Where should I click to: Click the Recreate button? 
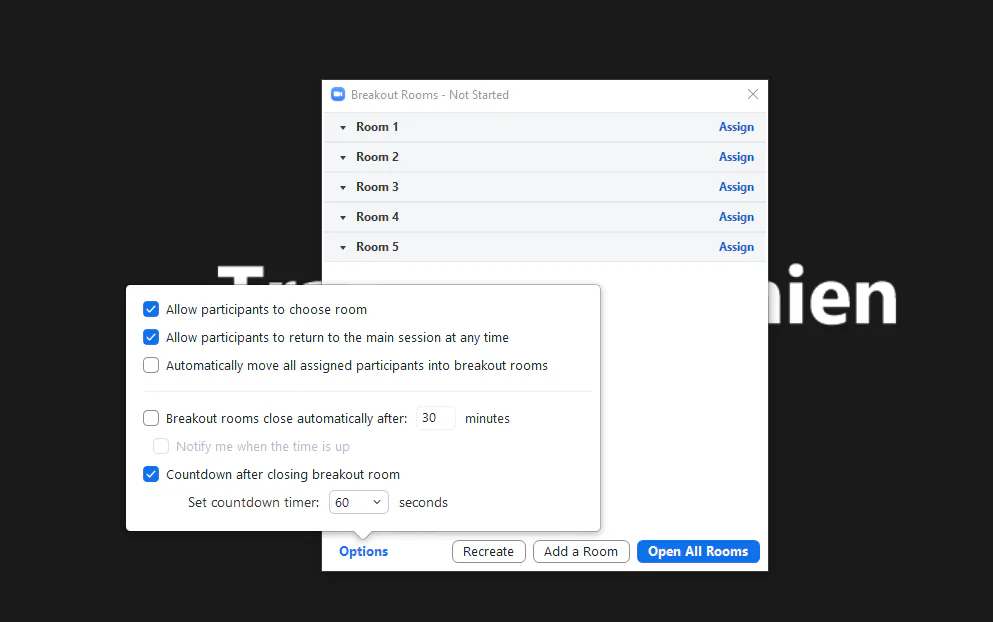(488, 552)
